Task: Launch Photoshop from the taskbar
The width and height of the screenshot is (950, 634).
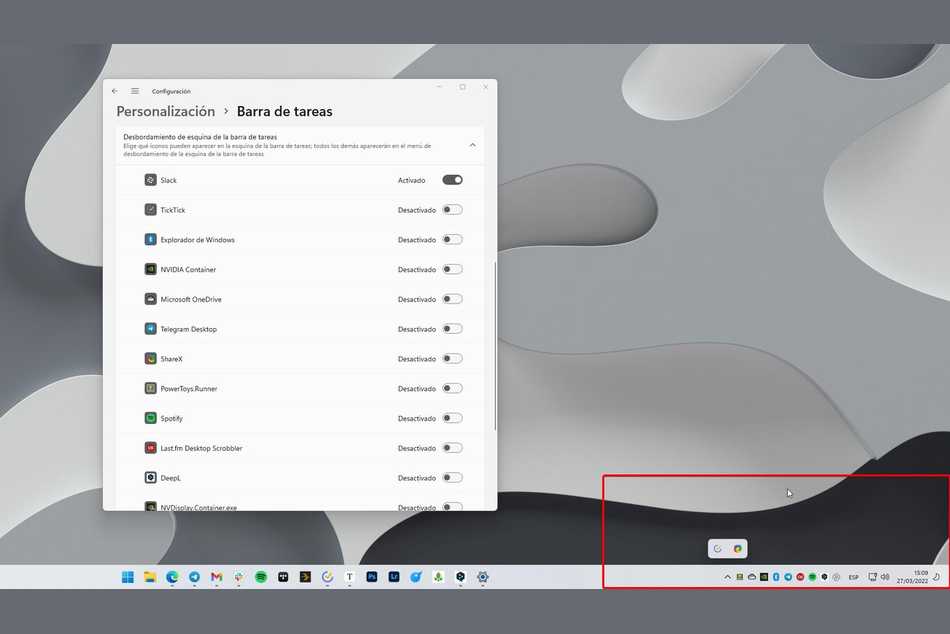Action: [372, 577]
